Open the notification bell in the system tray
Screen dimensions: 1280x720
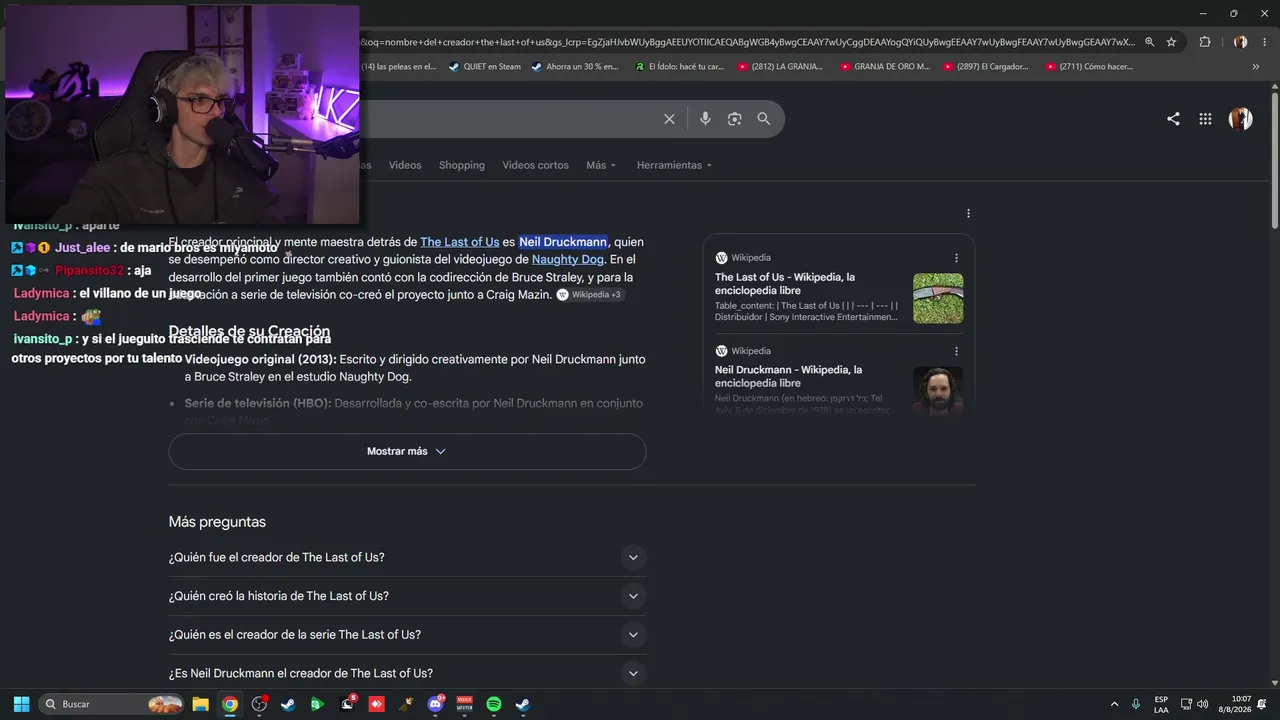point(1262,704)
